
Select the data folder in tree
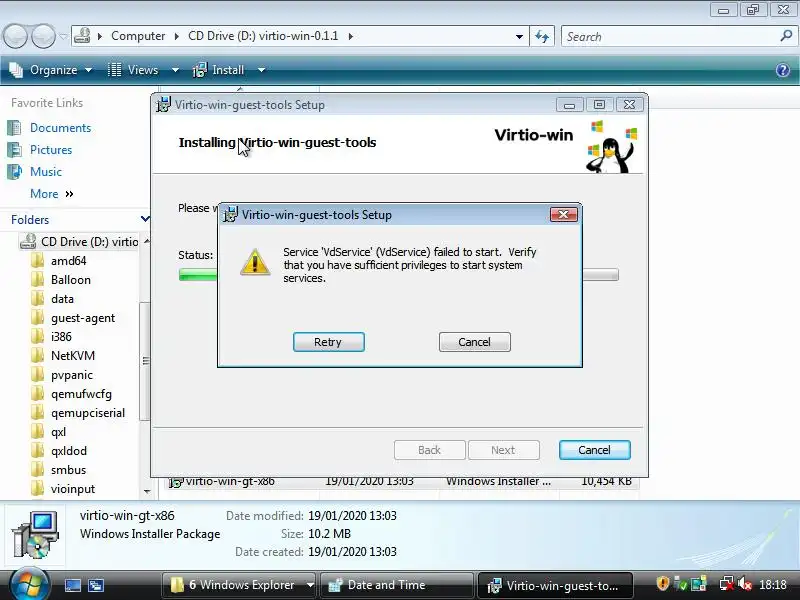[x=62, y=299]
